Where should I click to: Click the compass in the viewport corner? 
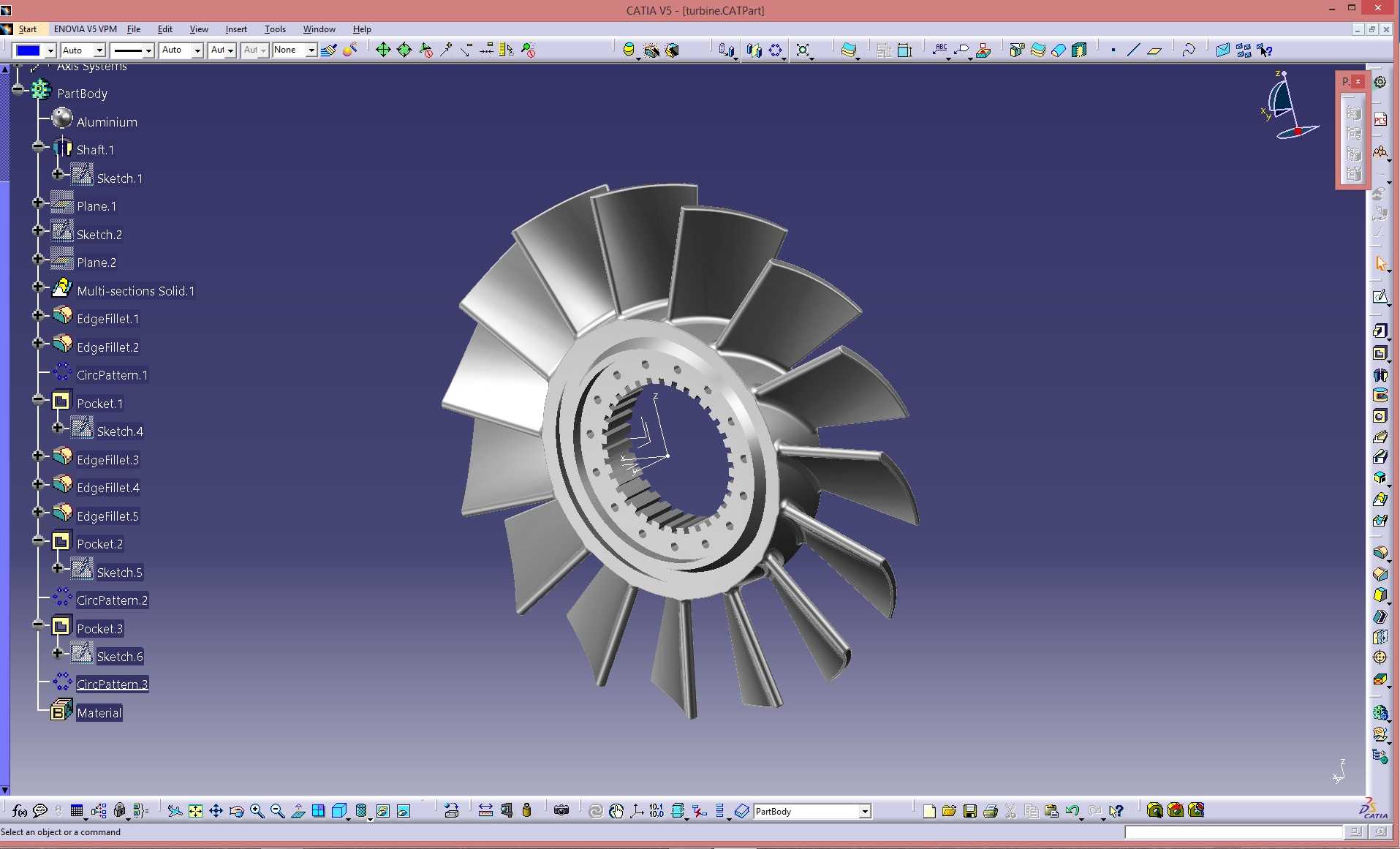[x=1290, y=106]
